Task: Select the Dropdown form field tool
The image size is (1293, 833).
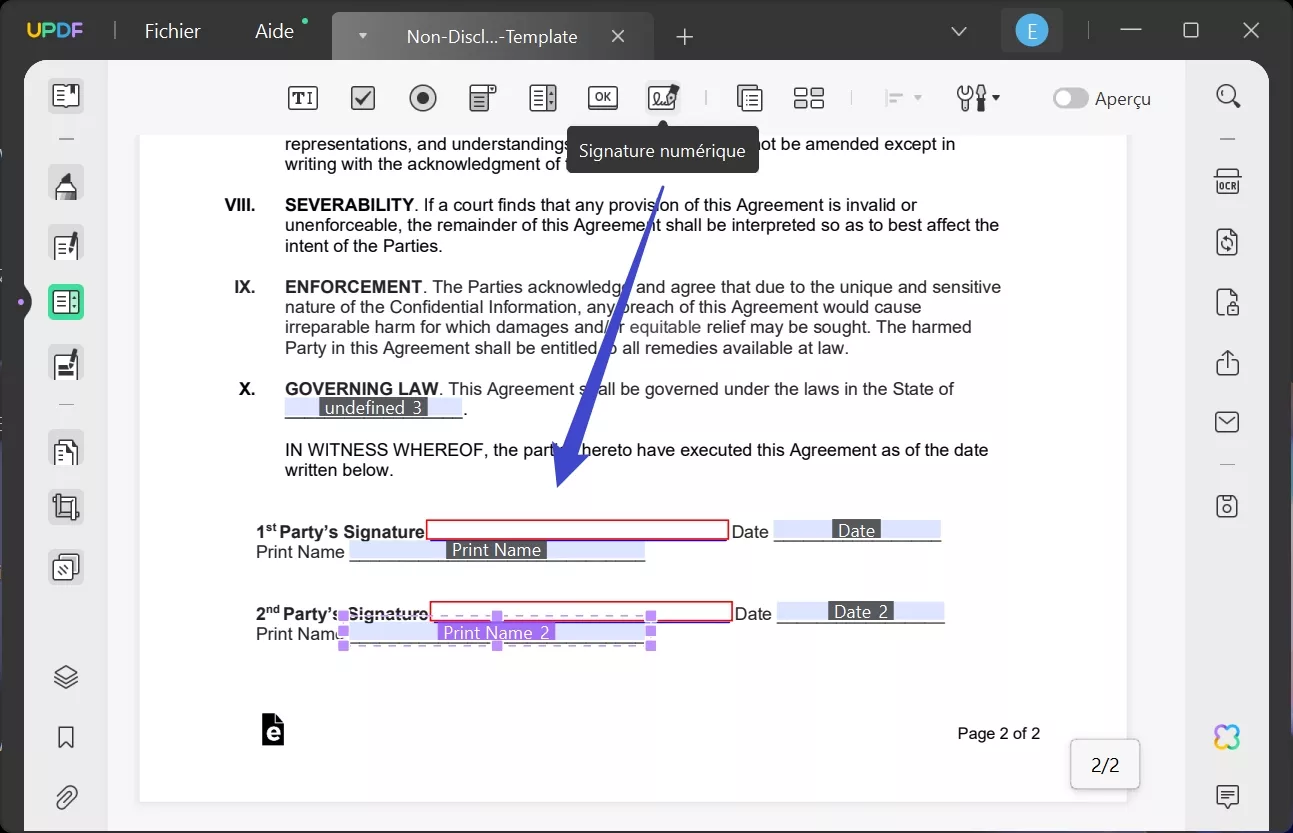Action: pos(483,98)
